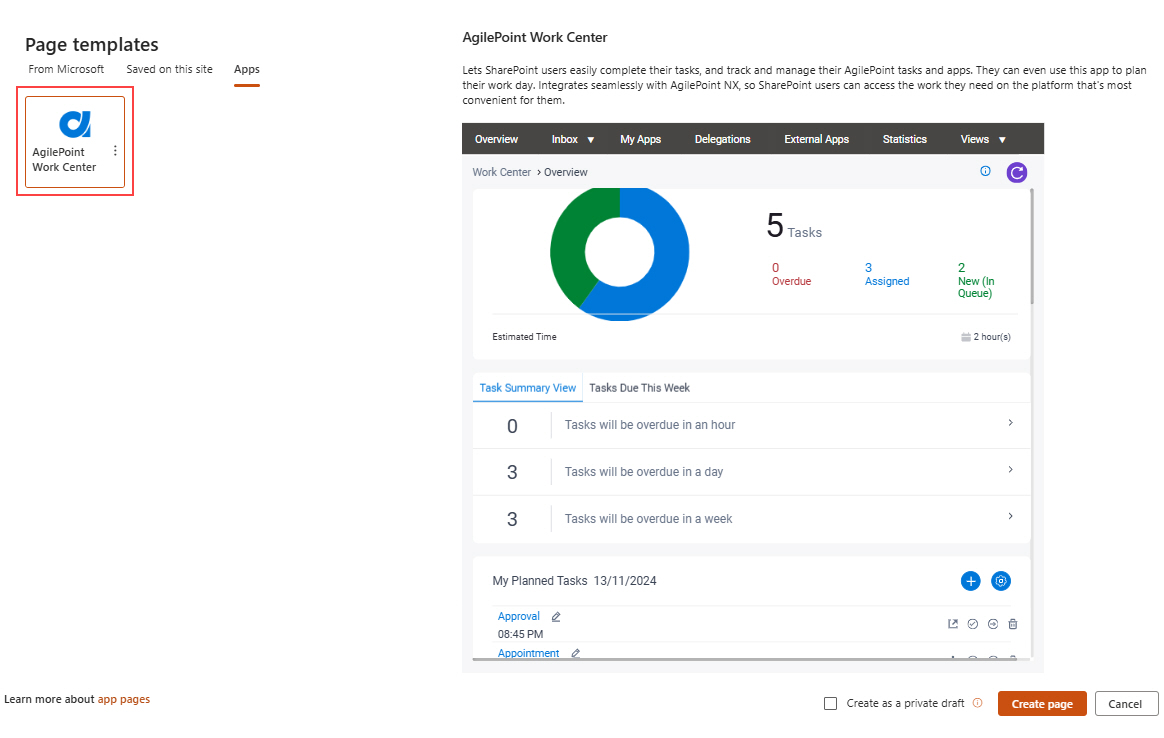The image size is (1164, 738).
Task: Expand the Views dropdown arrow
Action: [1002, 140]
